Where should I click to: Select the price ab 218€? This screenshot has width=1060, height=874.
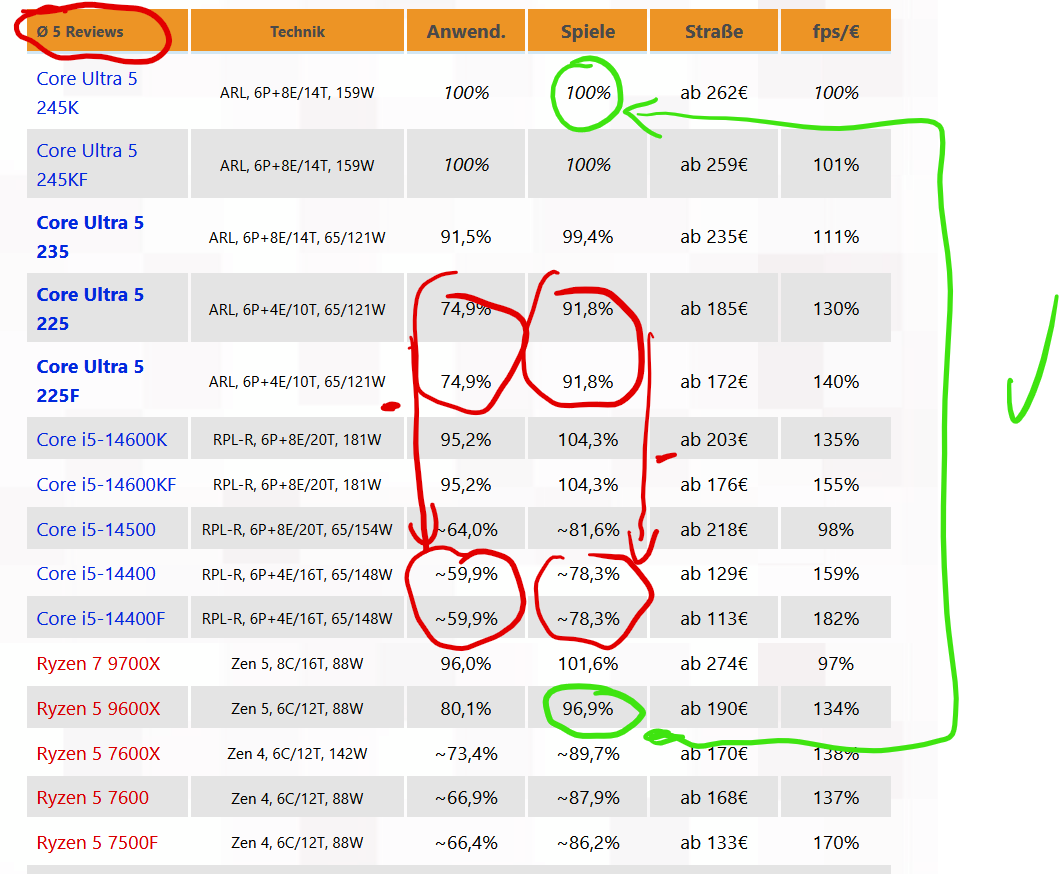pyautogui.click(x=714, y=530)
